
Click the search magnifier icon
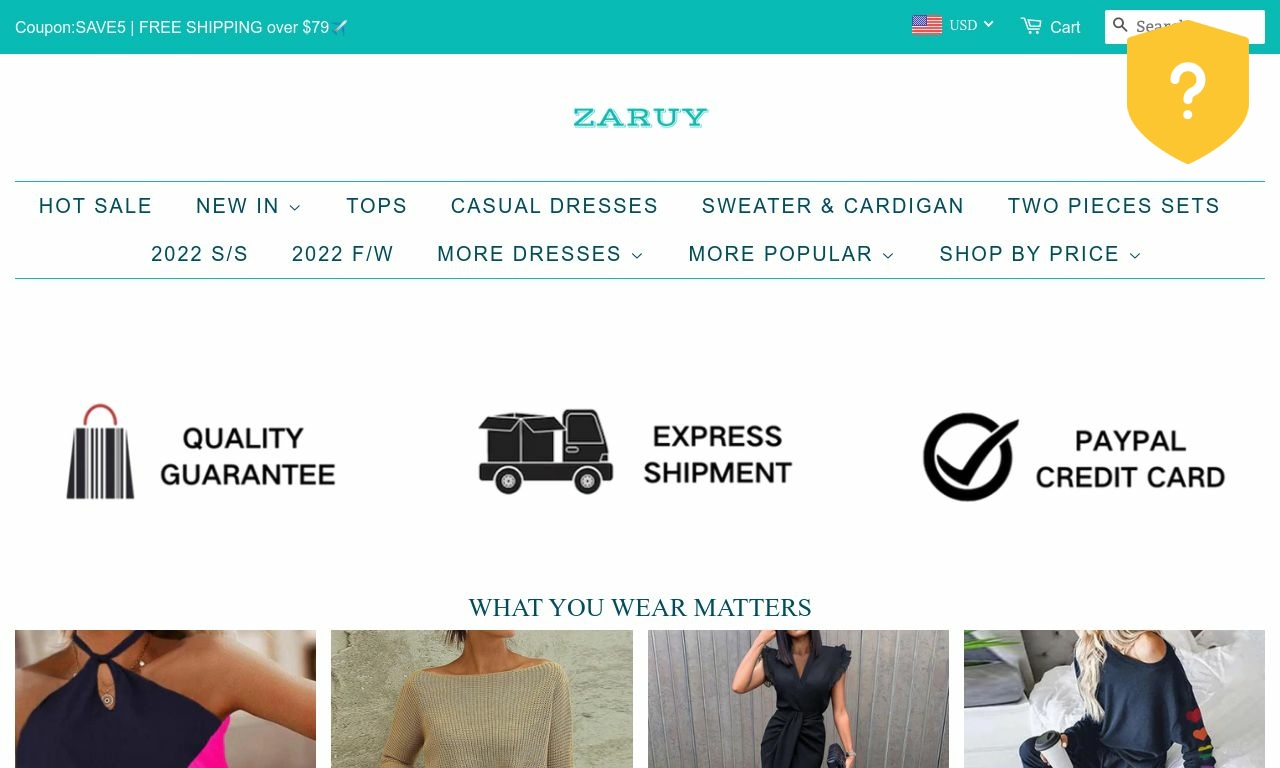click(1120, 25)
